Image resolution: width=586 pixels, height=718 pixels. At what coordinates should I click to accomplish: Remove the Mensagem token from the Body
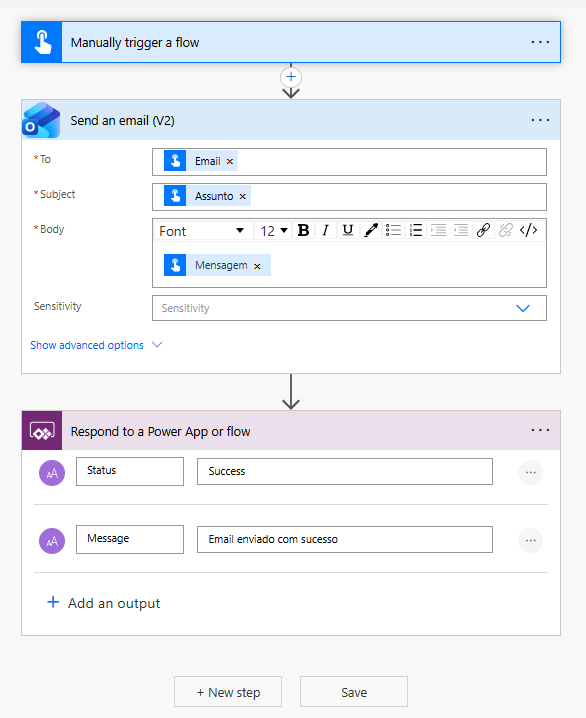(257, 266)
